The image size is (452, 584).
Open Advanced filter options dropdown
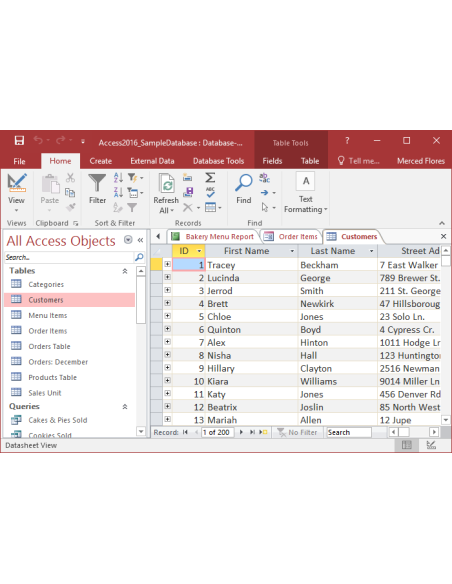(135, 193)
